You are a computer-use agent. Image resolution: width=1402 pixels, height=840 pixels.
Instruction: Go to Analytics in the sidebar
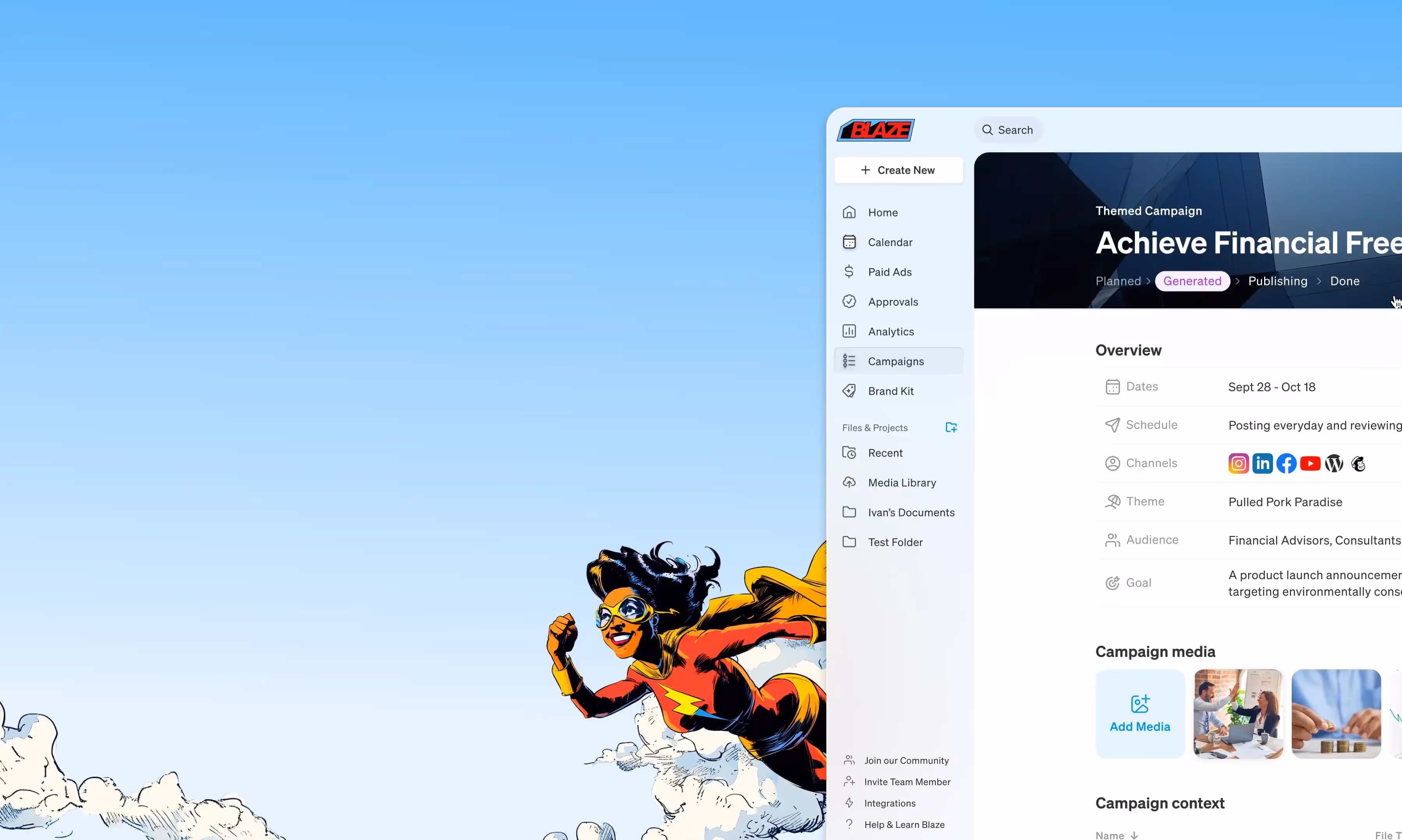click(891, 332)
